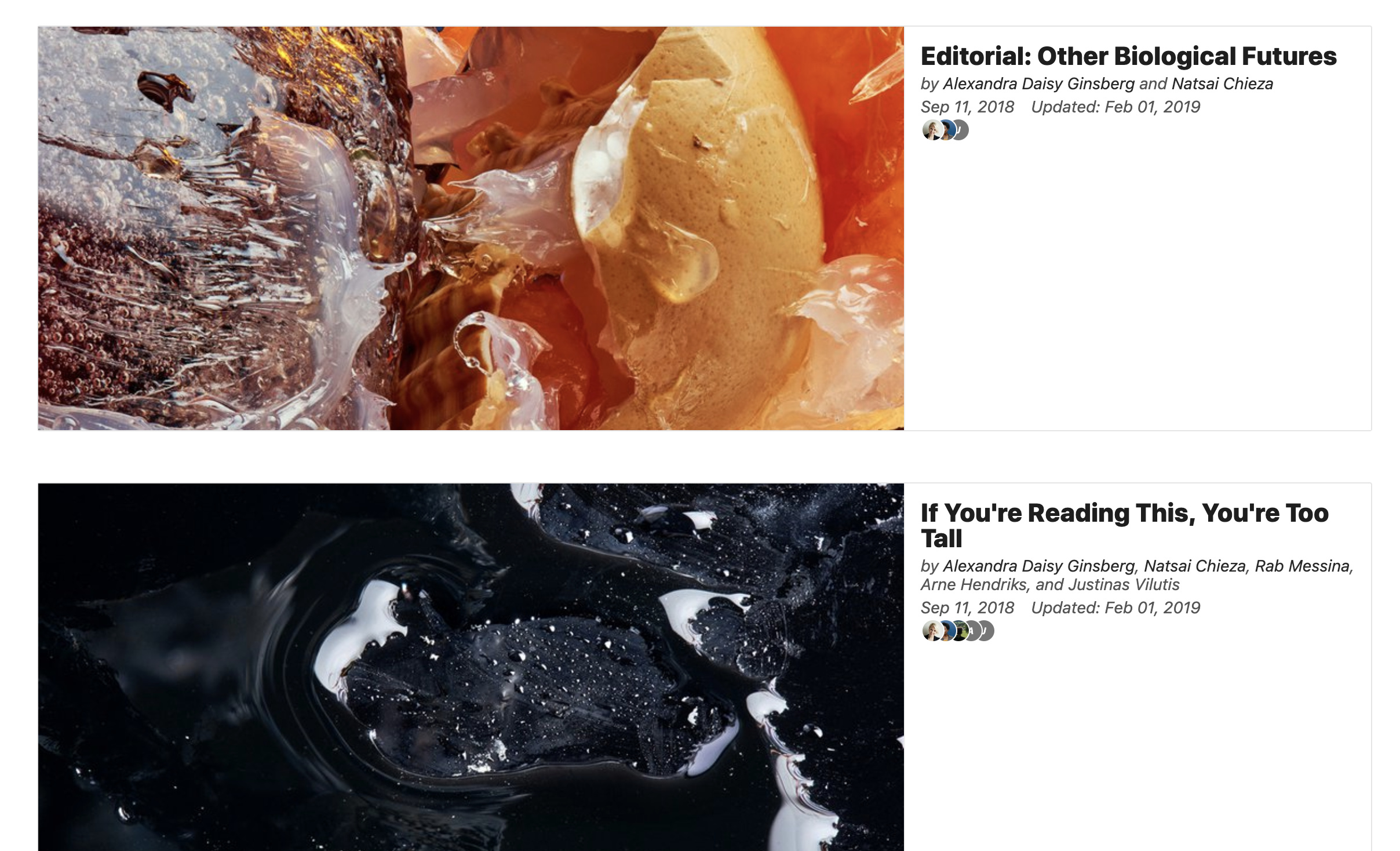Click blonde-haired avatar on Too Tall card
The image size is (1400, 851).
[931, 631]
